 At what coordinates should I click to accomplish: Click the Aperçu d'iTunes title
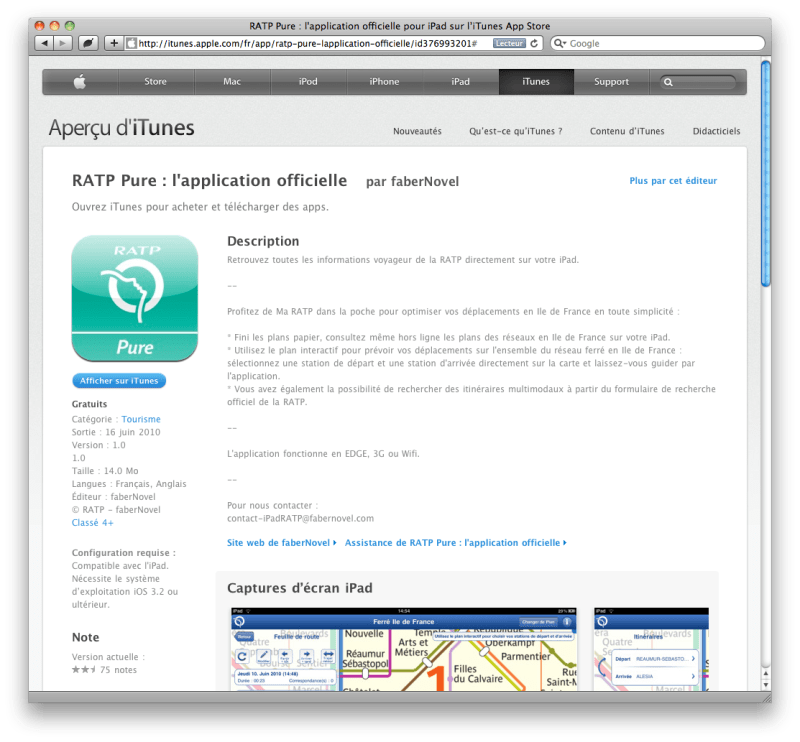(121, 128)
